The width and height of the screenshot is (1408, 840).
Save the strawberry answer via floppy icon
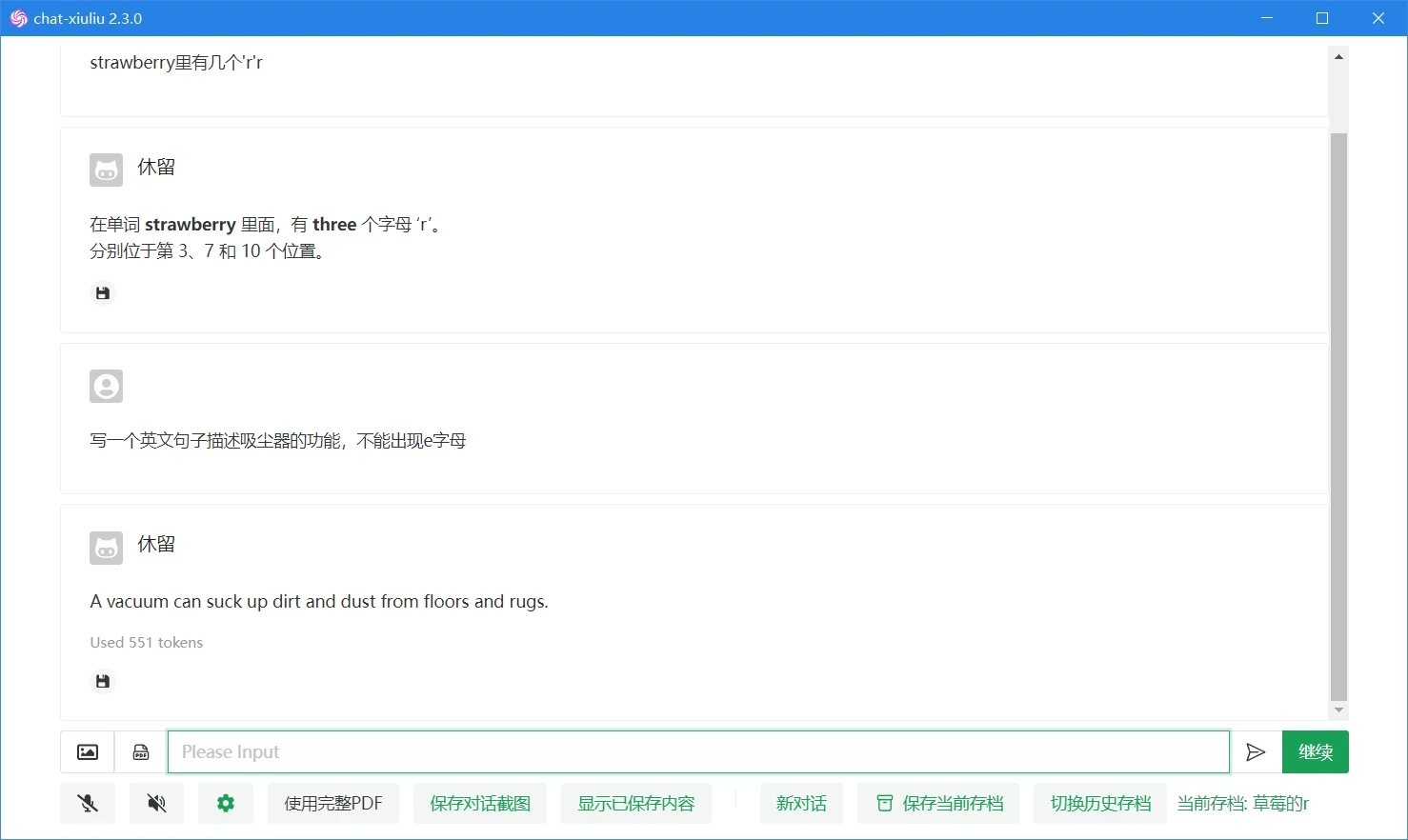point(103,293)
